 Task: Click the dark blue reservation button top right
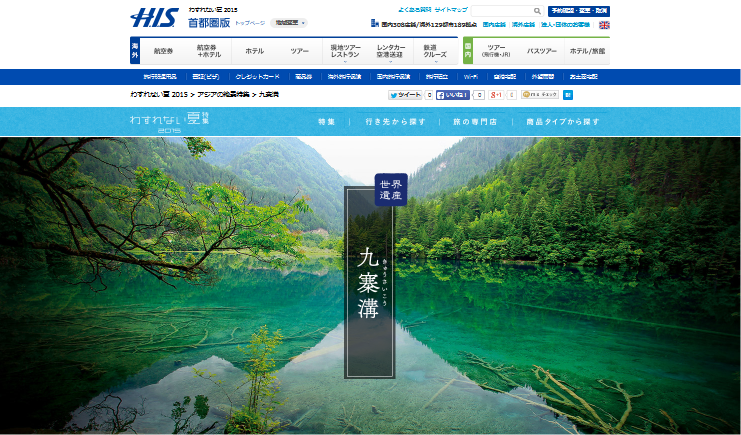[x=579, y=11]
